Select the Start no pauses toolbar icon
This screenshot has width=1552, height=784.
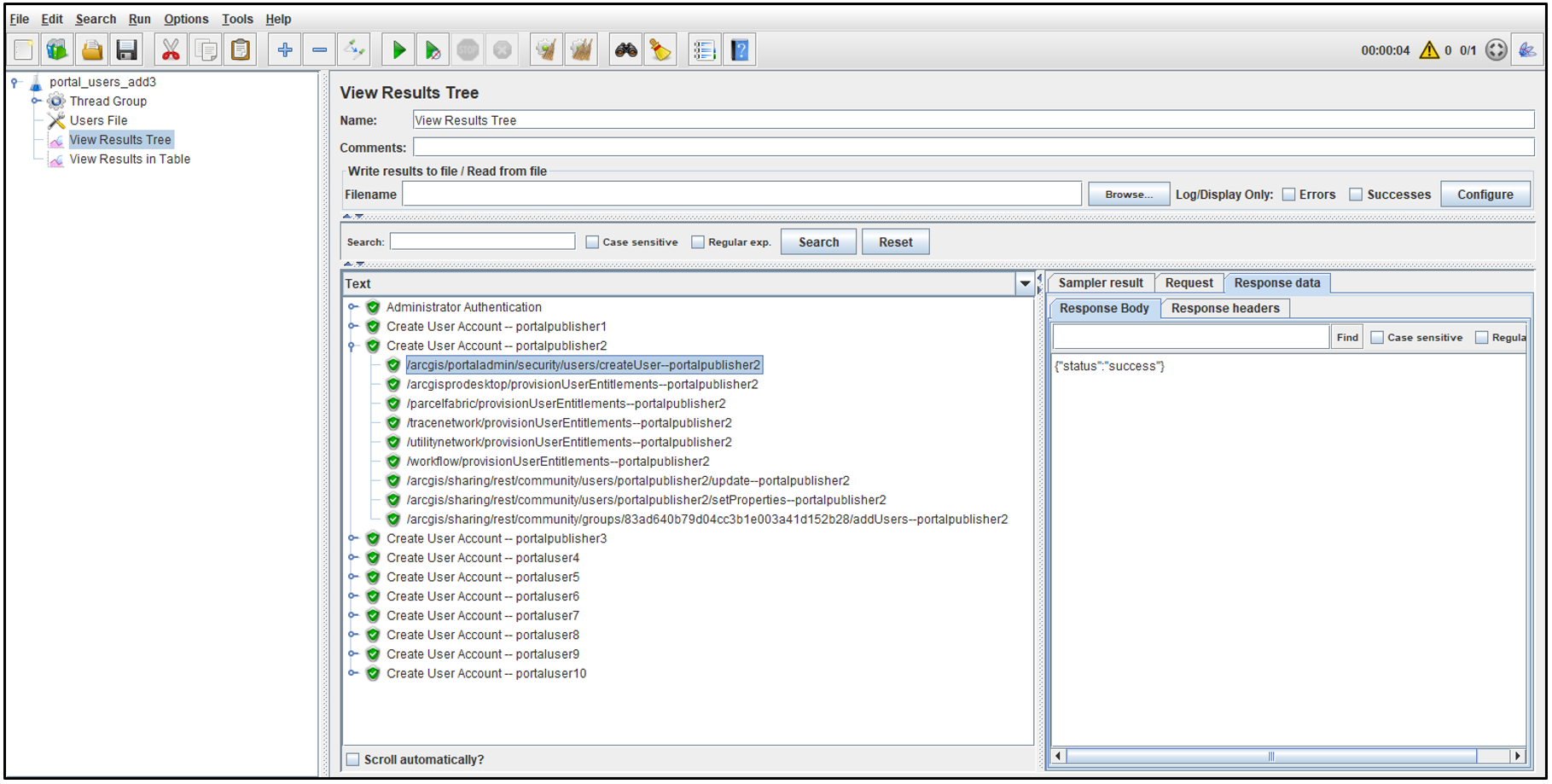[x=433, y=49]
